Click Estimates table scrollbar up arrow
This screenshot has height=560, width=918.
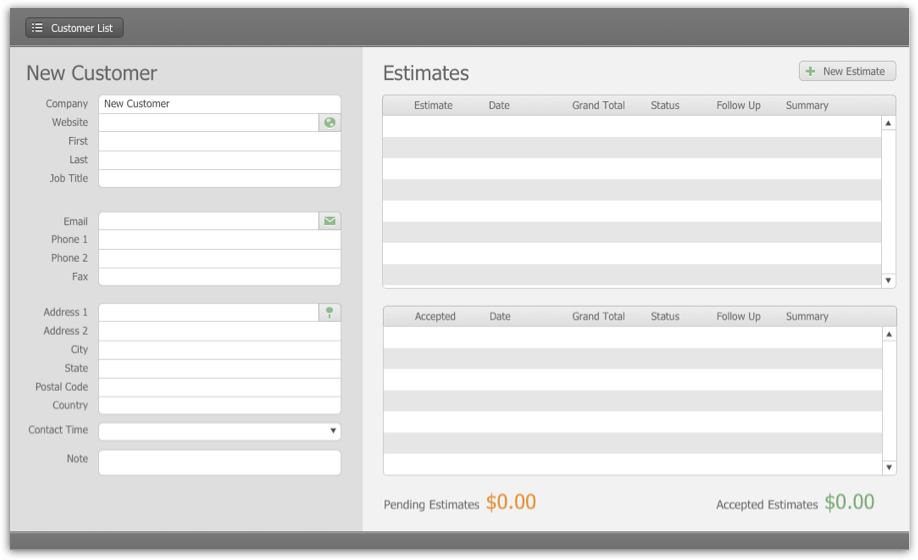pyautogui.click(x=888, y=123)
